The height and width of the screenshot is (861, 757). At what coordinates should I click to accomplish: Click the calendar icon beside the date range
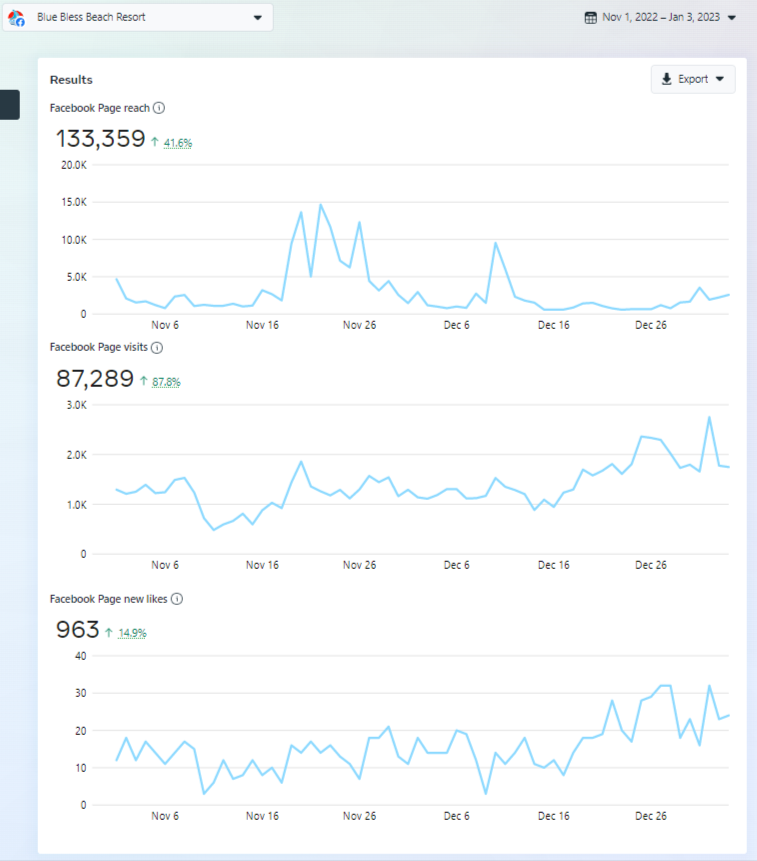click(x=592, y=18)
